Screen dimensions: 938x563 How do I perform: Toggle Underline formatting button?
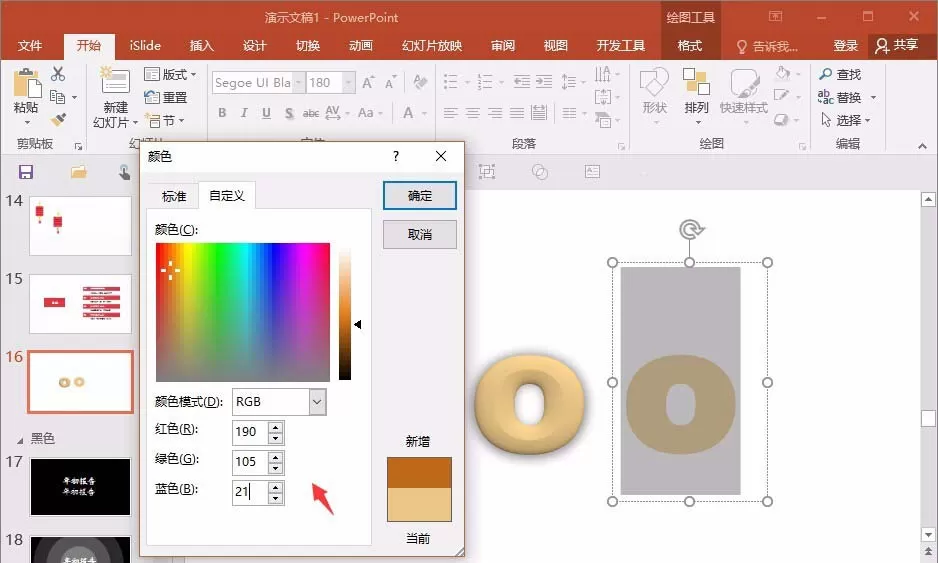[x=266, y=112]
